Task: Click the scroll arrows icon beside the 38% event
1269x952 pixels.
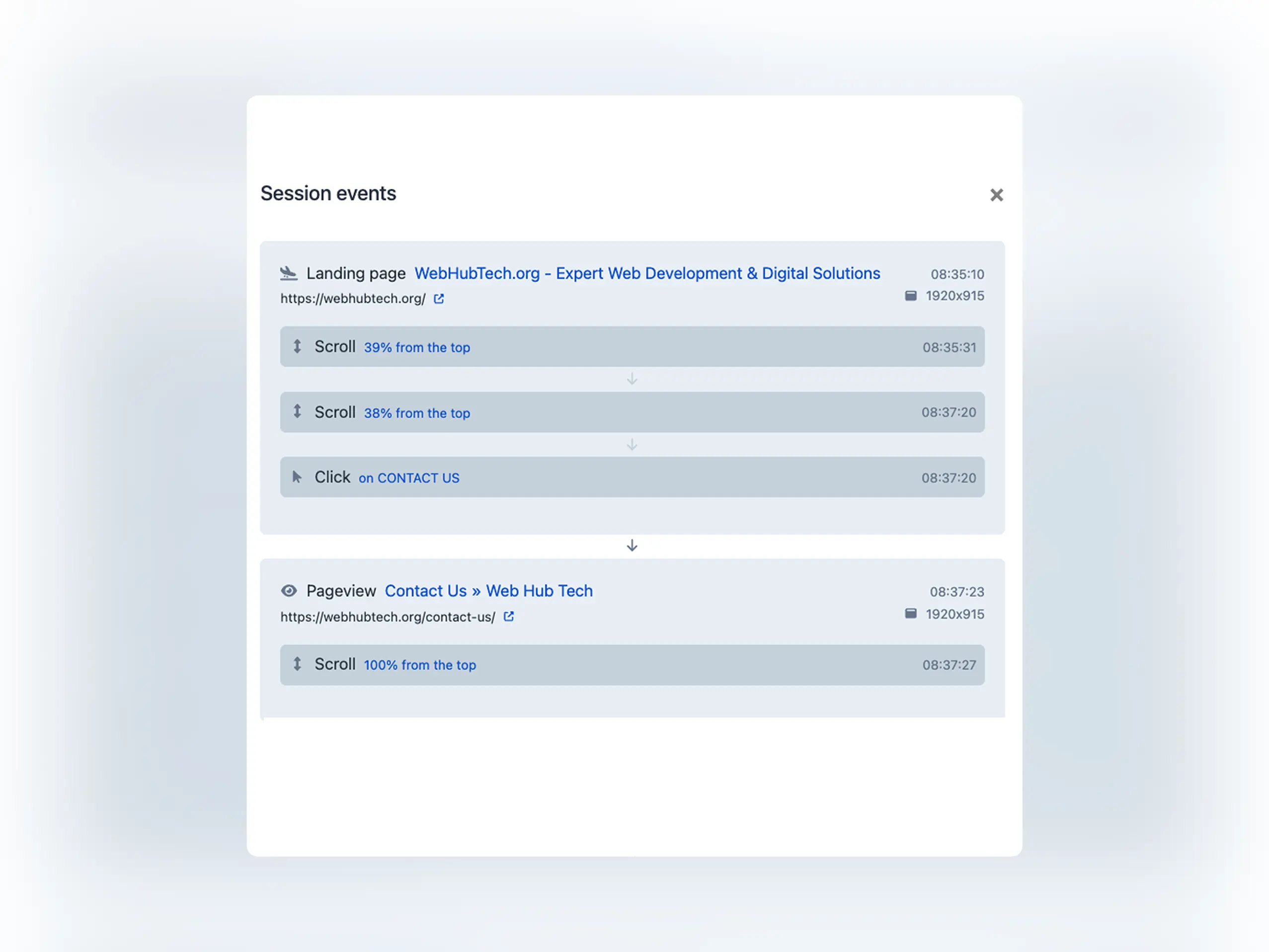Action: [297, 412]
